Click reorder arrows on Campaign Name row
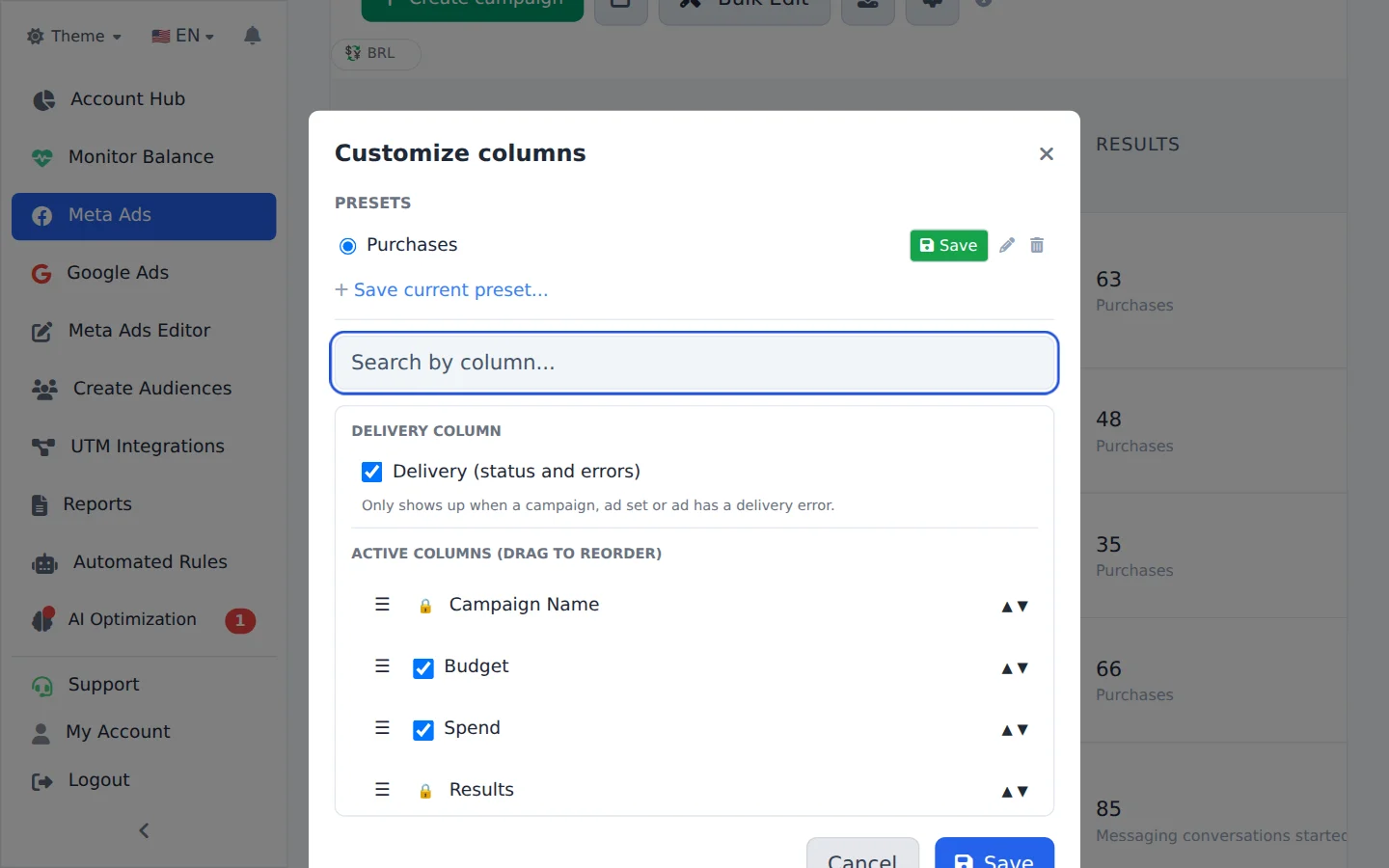This screenshot has width=1389, height=868. pyautogui.click(x=1015, y=607)
